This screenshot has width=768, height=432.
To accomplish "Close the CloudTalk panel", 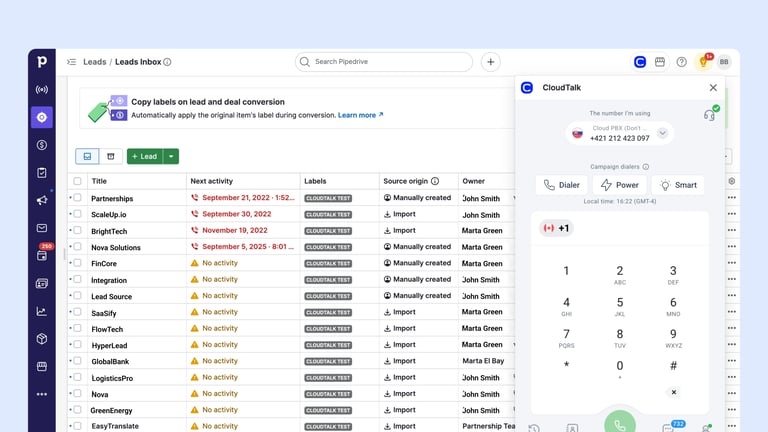I will point(713,88).
